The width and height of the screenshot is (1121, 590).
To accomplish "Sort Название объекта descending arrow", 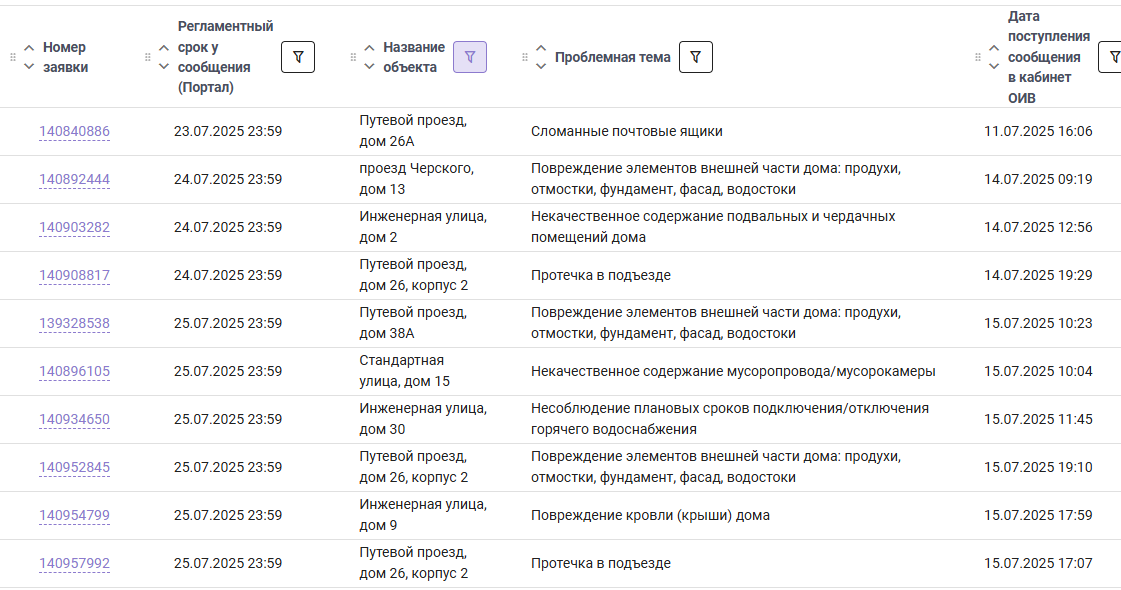I will (x=370, y=67).
